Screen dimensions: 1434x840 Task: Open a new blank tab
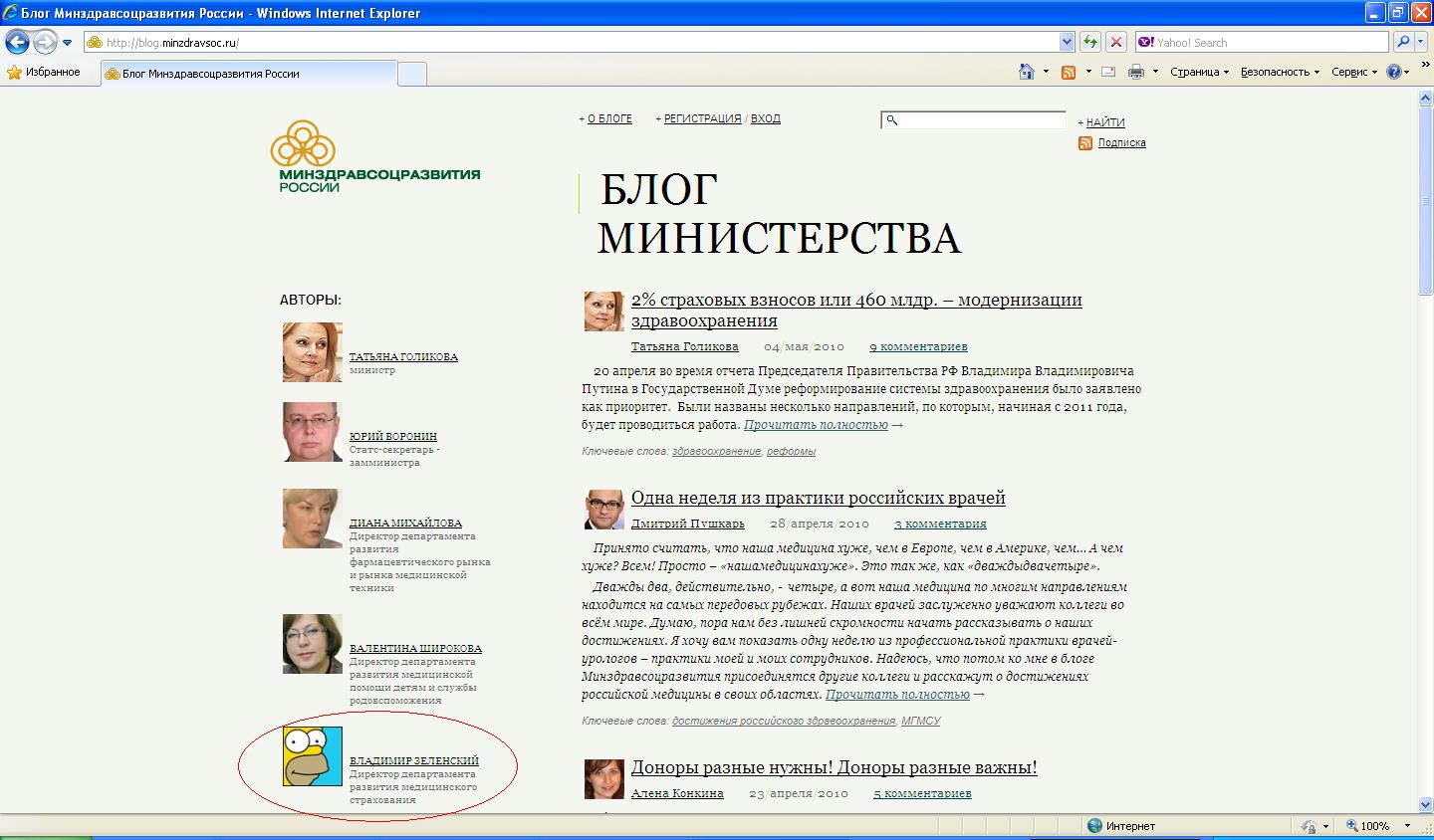click(412, 74)
